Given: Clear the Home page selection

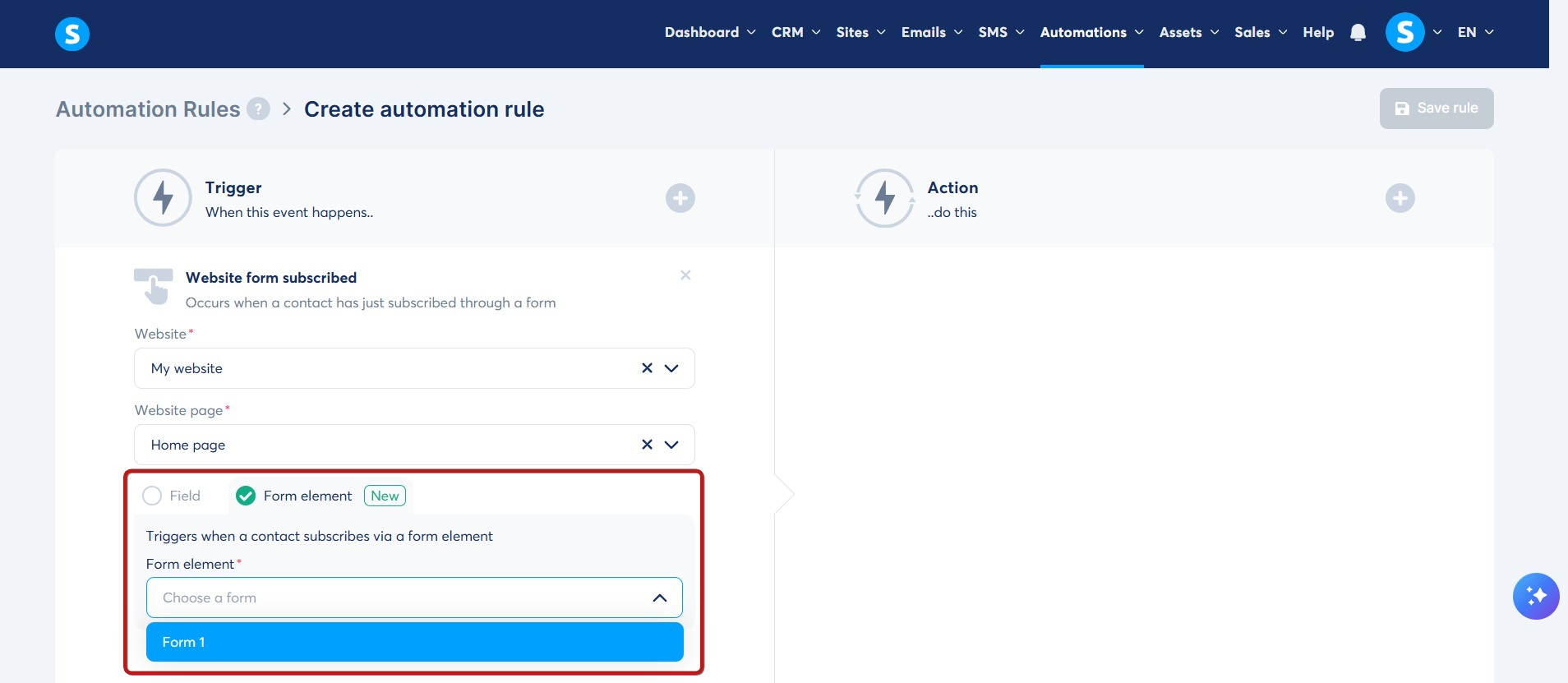Looking at the screenshot, I should 647,445.
